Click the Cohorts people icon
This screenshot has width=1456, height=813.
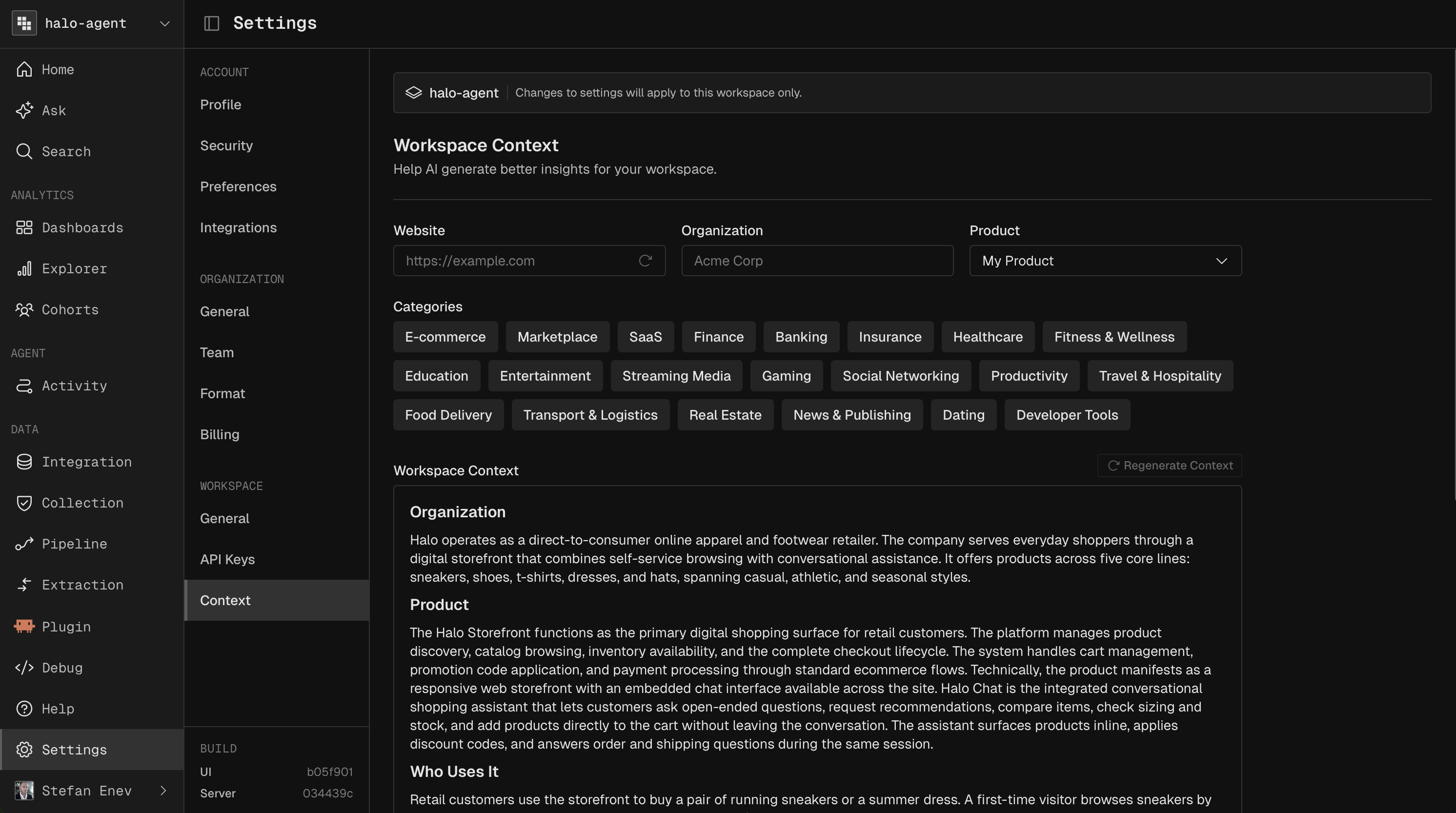point(24,310)
